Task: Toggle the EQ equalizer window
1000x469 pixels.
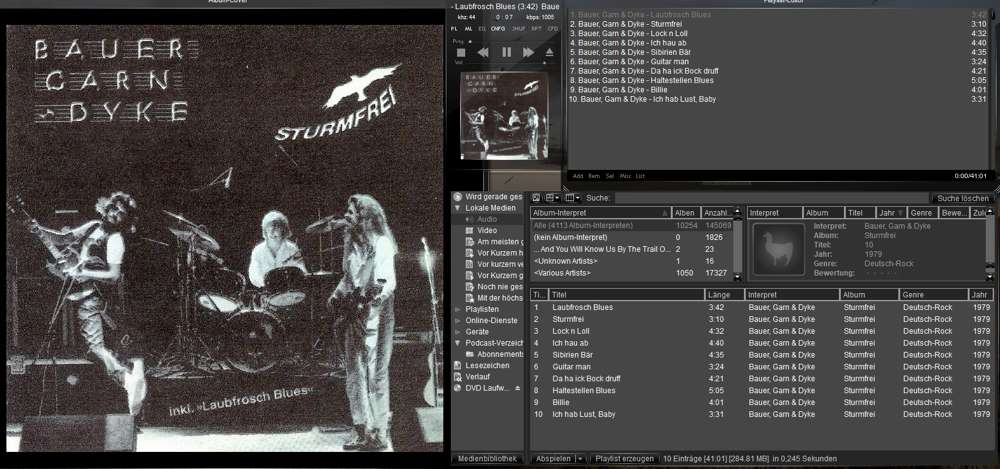Action: pos(481,29)
